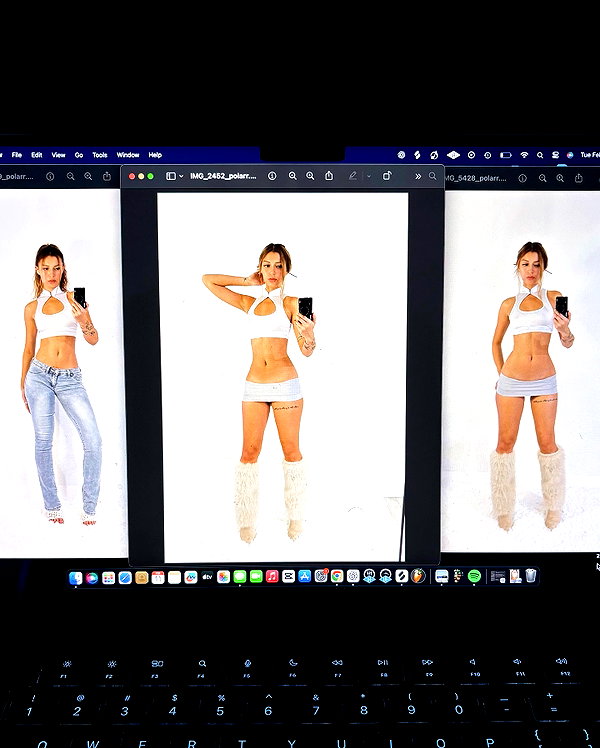Zoom out in the IMG_2452 window

click(x=292, y=176)
